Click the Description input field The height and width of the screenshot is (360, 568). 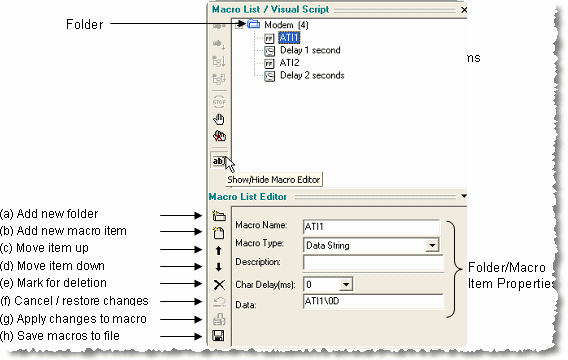[x=373, y=263]
